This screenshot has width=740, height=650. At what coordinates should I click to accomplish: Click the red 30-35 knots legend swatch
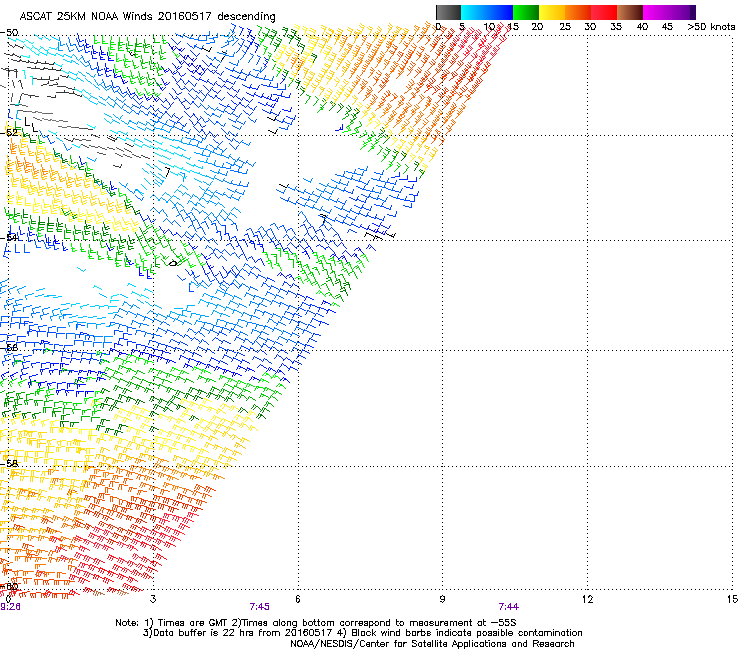pos(604,12)
